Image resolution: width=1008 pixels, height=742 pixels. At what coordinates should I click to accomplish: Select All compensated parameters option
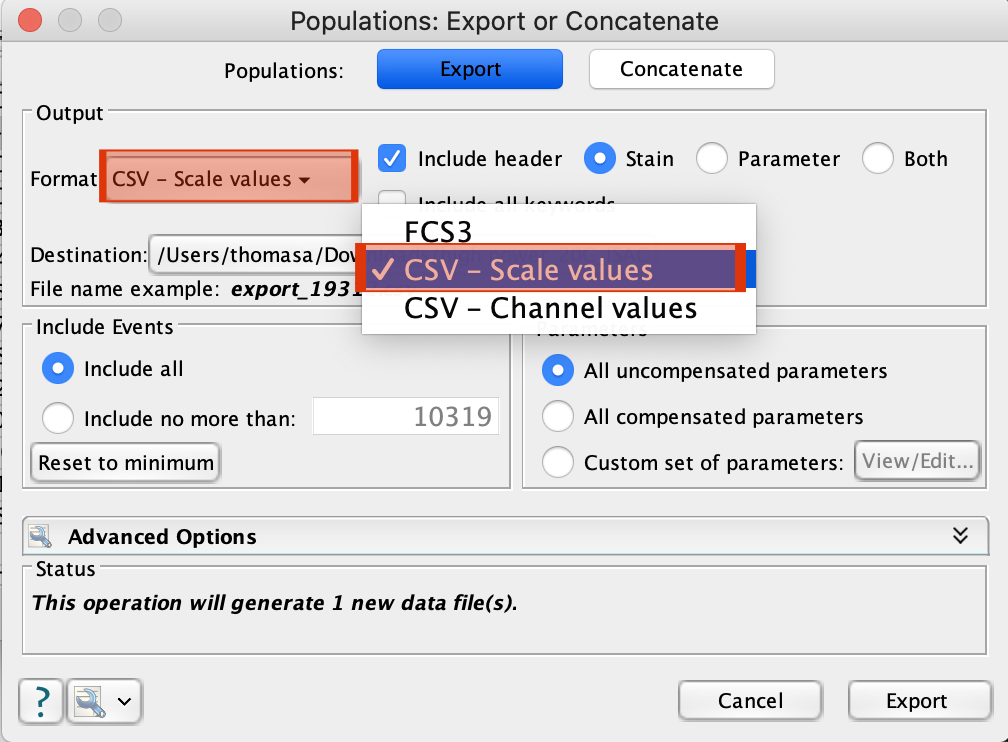(x=557, y=417)
